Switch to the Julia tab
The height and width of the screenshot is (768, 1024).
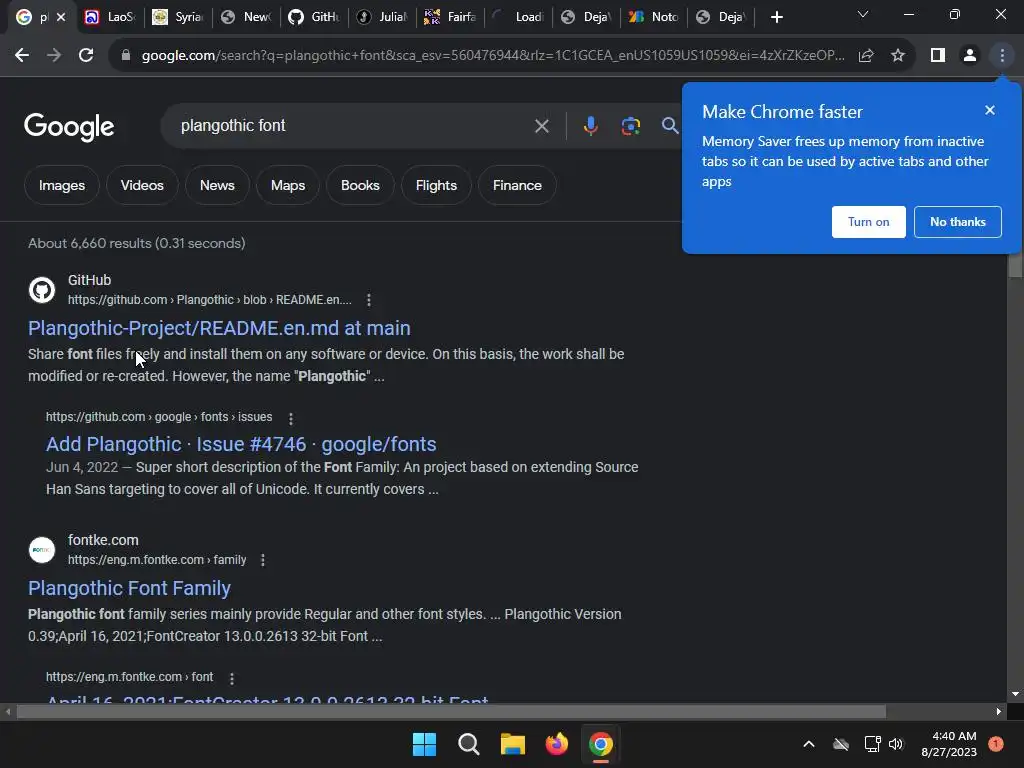click(x=381, y=17)
